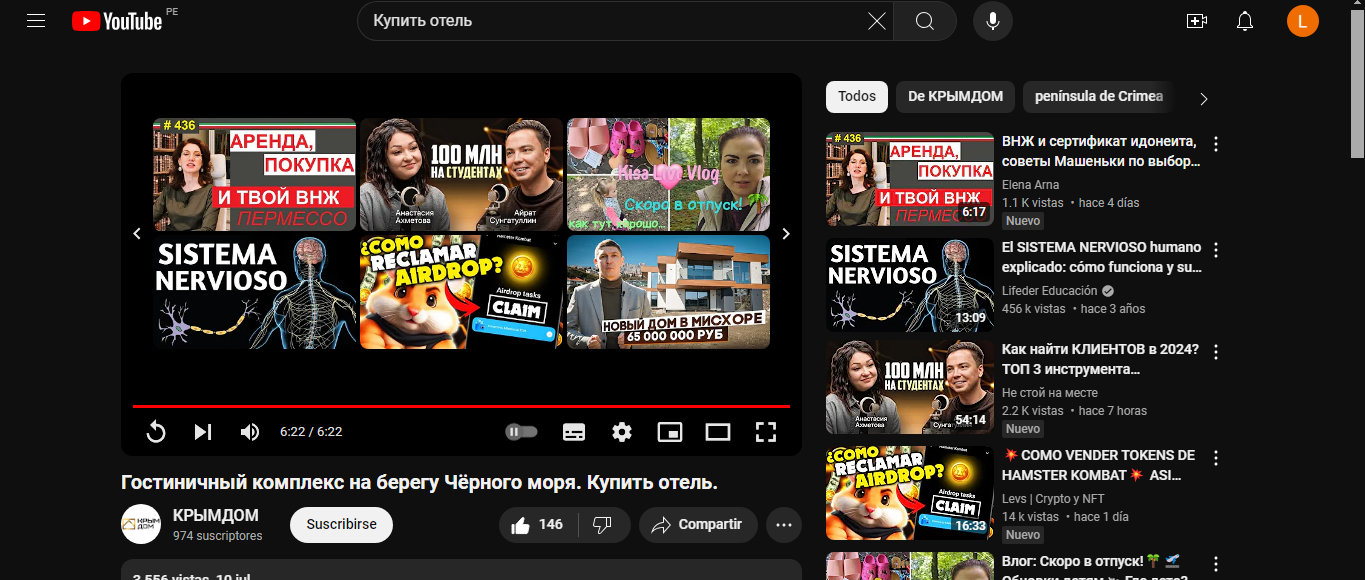Start voice search with microphone
Viewport: 1365px width, 580px height.
tap(992, 21)
